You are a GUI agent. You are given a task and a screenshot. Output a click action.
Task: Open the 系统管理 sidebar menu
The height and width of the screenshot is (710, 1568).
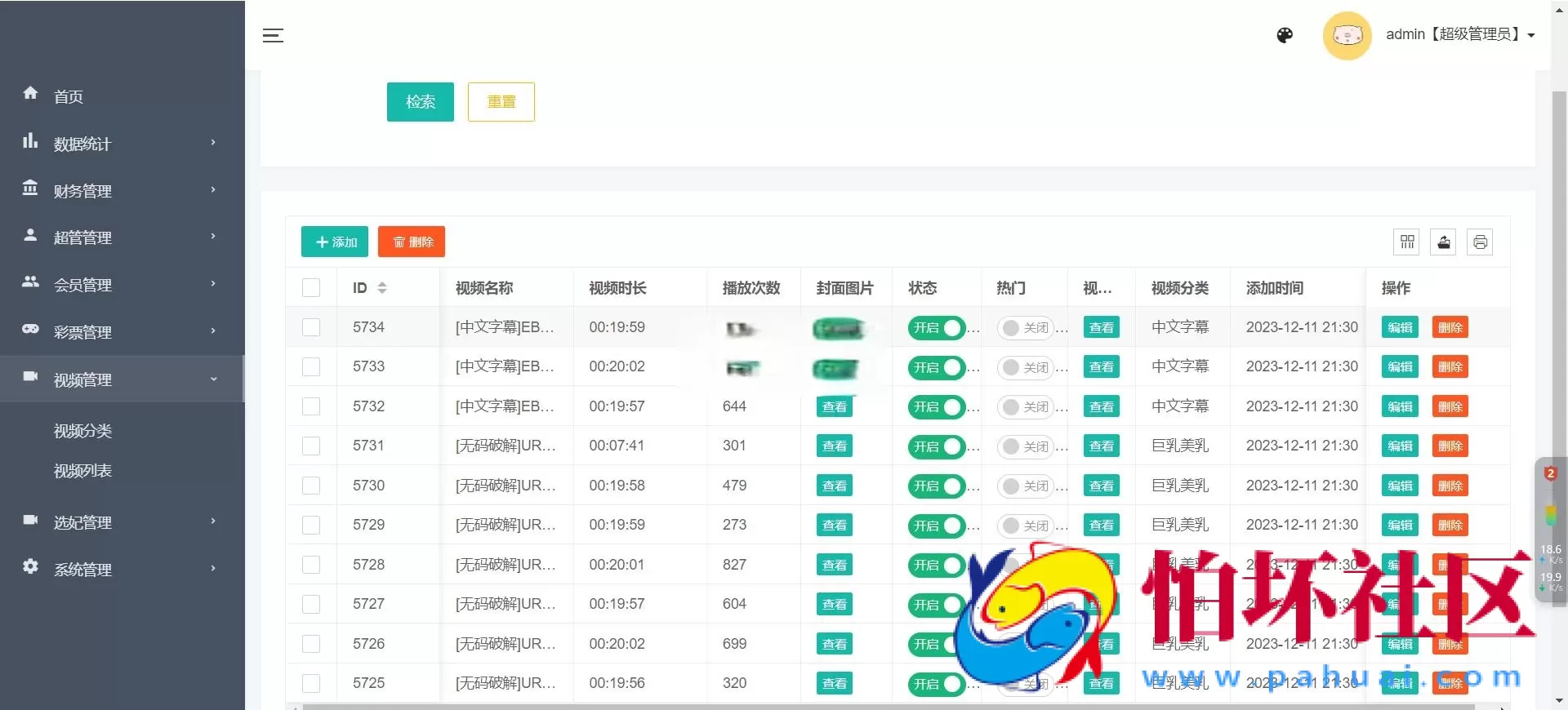[x=122, y=569]
